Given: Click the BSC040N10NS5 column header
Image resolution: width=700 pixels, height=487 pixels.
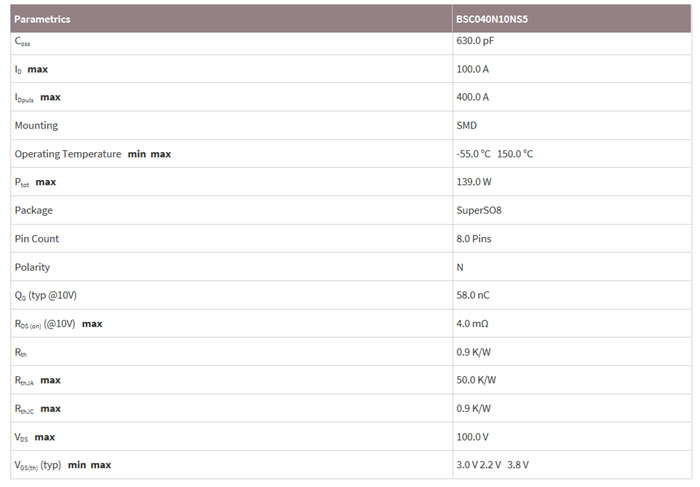Looking at the screenshot, I should [491, 19].
